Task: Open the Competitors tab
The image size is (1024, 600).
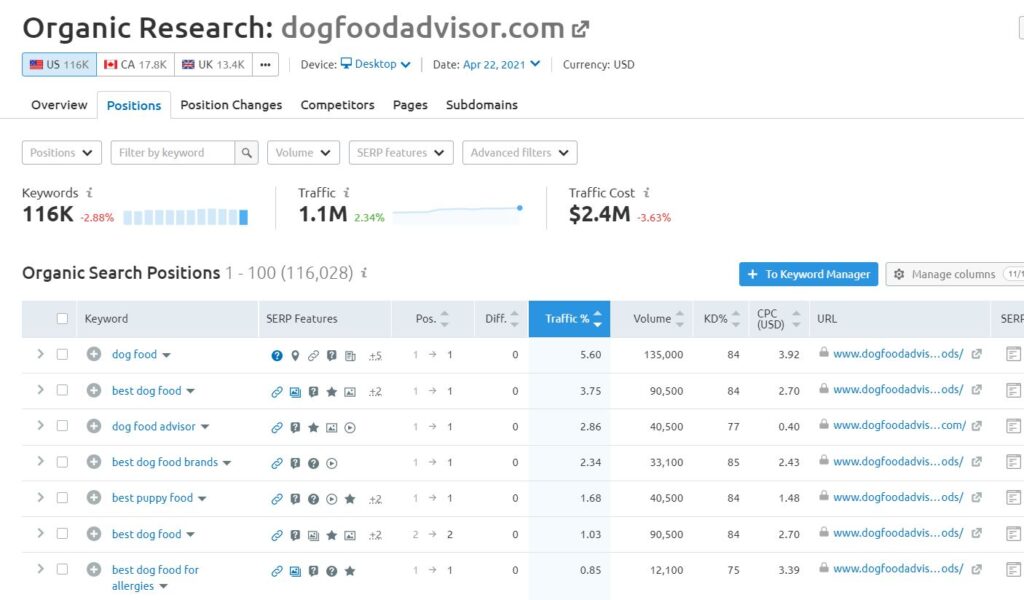Action: 337,105
